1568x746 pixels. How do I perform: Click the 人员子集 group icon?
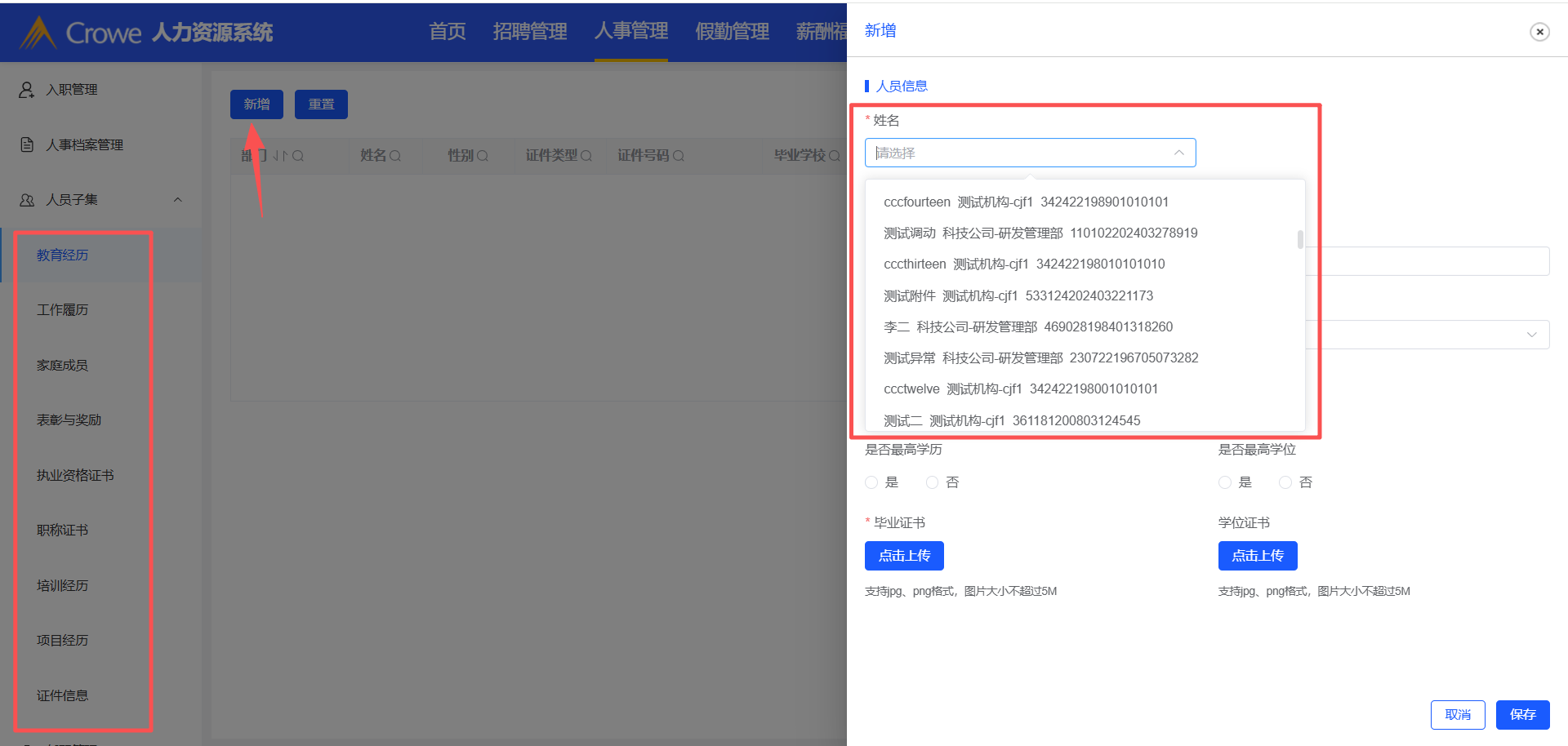pos(27,200)
